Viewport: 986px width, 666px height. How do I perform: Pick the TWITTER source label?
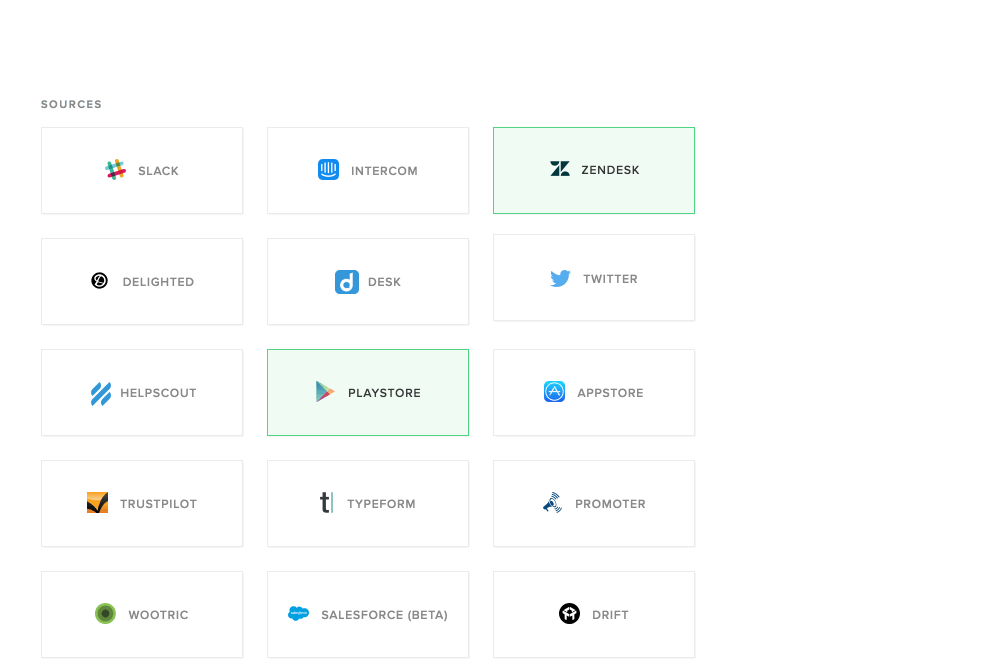pos(610,279)
